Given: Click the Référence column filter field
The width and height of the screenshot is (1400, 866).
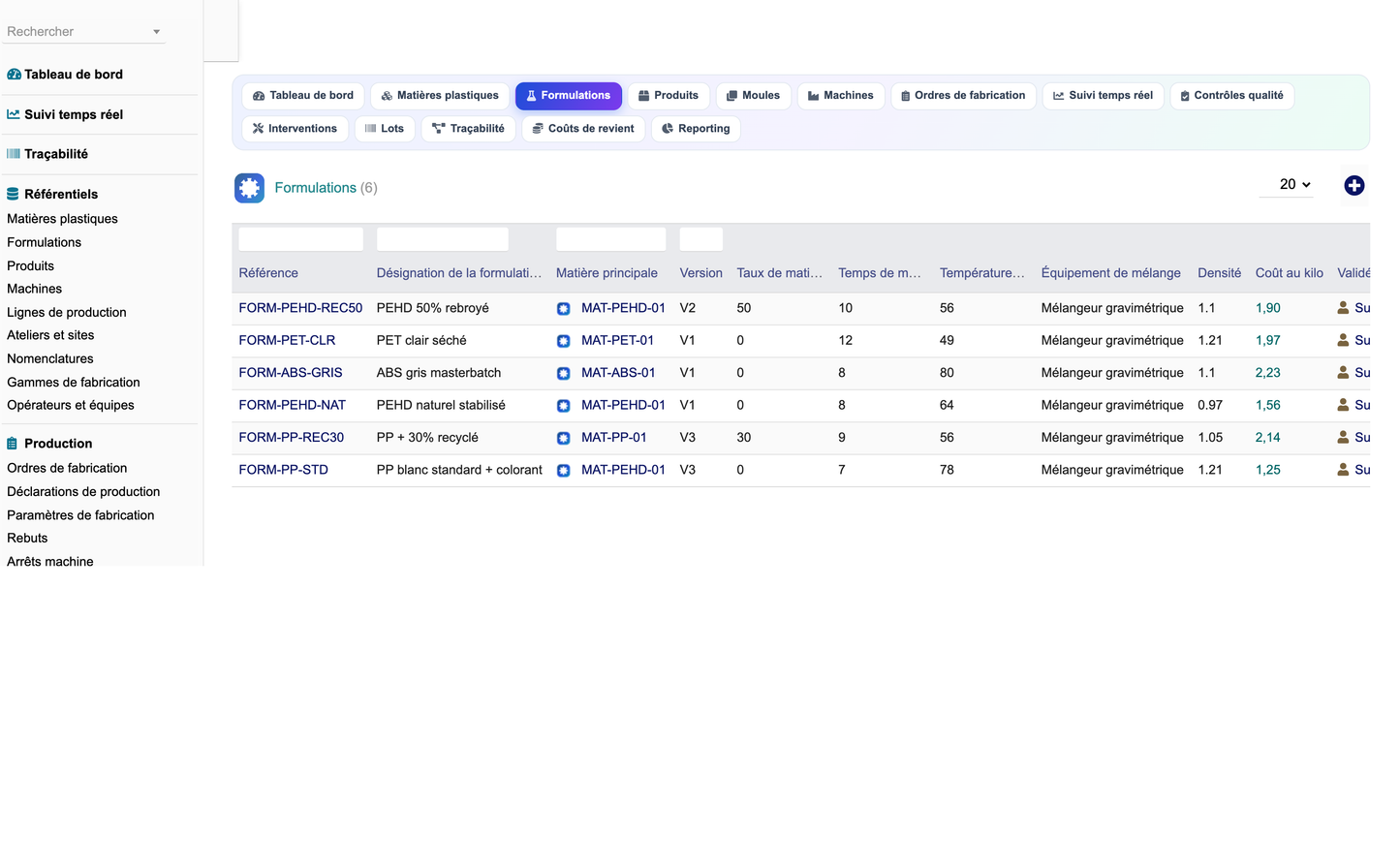Looking at the screenshot, I should (x=300, y=239).
